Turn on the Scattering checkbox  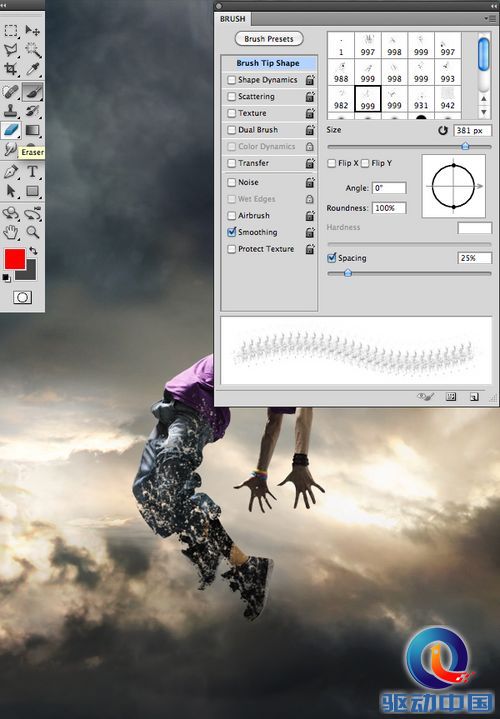click(232, 97)
